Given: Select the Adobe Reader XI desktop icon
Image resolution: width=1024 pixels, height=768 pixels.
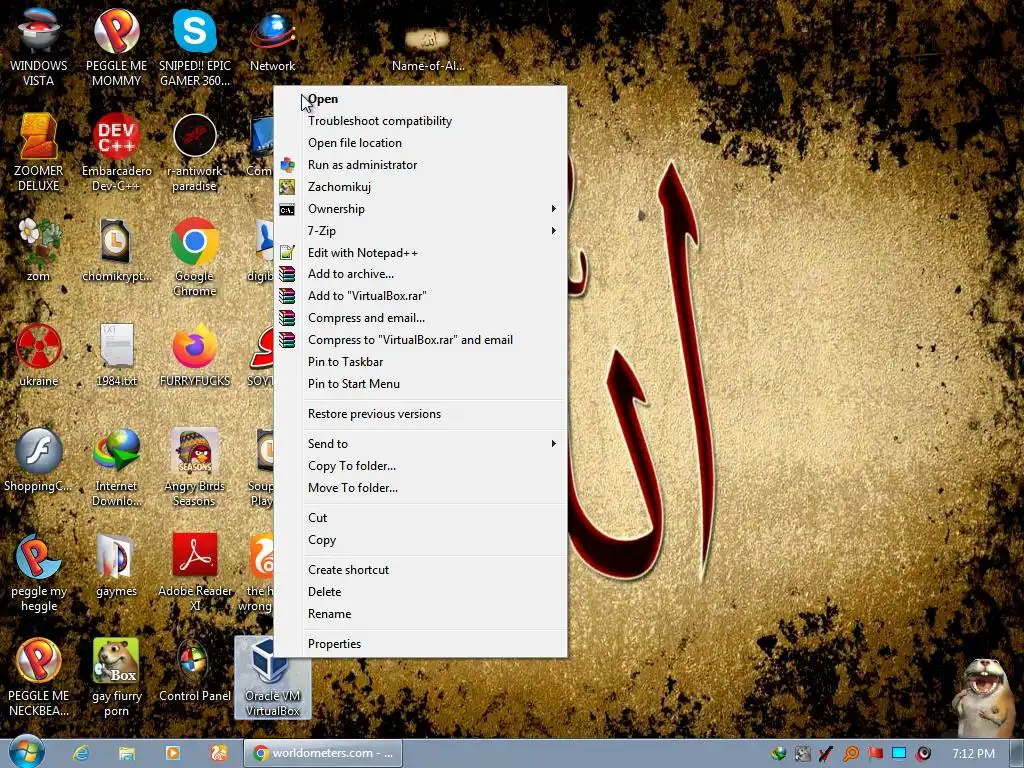Looking at the screenshot, I should (195, 572).
